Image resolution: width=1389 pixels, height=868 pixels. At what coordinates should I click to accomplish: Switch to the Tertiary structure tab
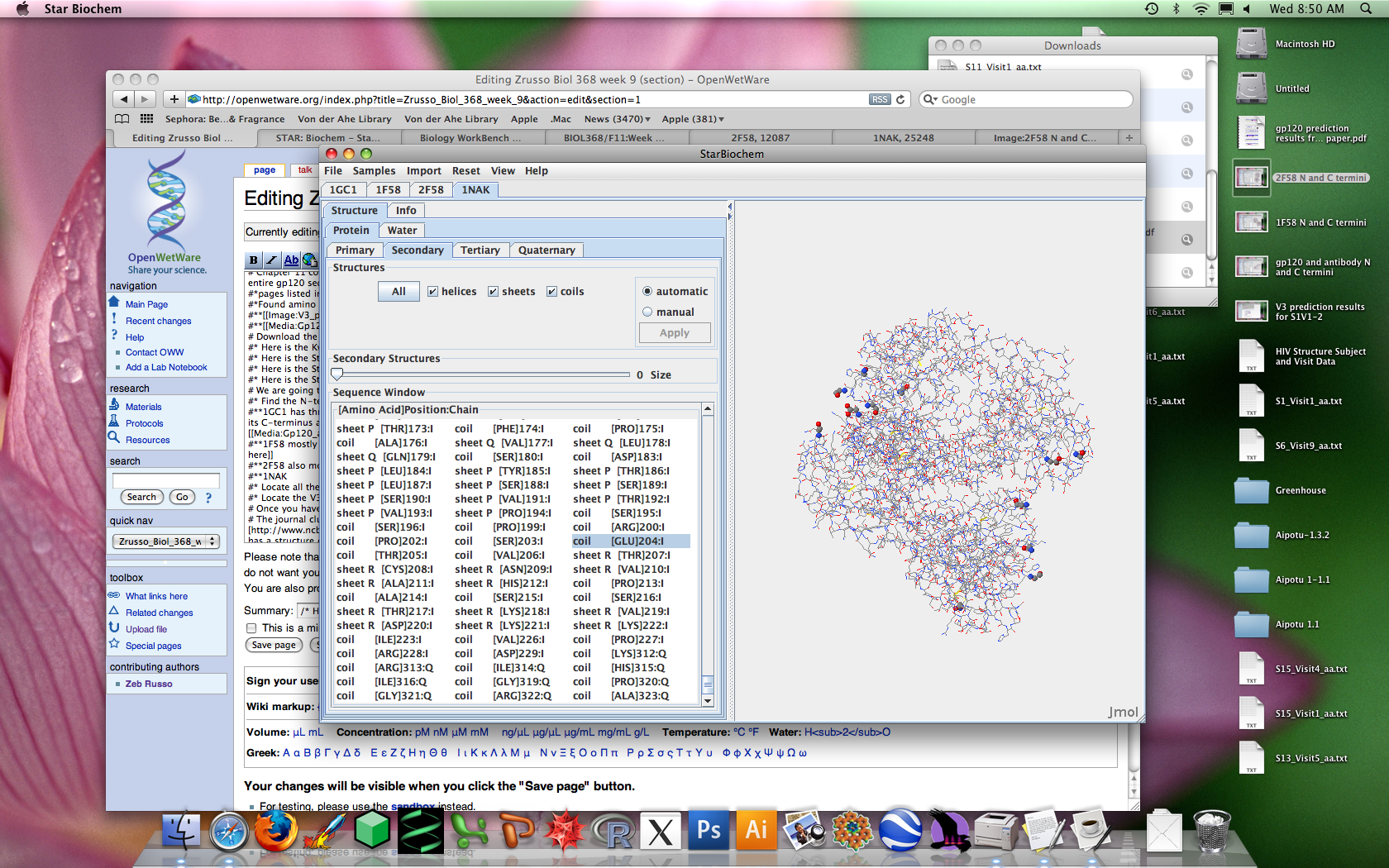point(480,250)
